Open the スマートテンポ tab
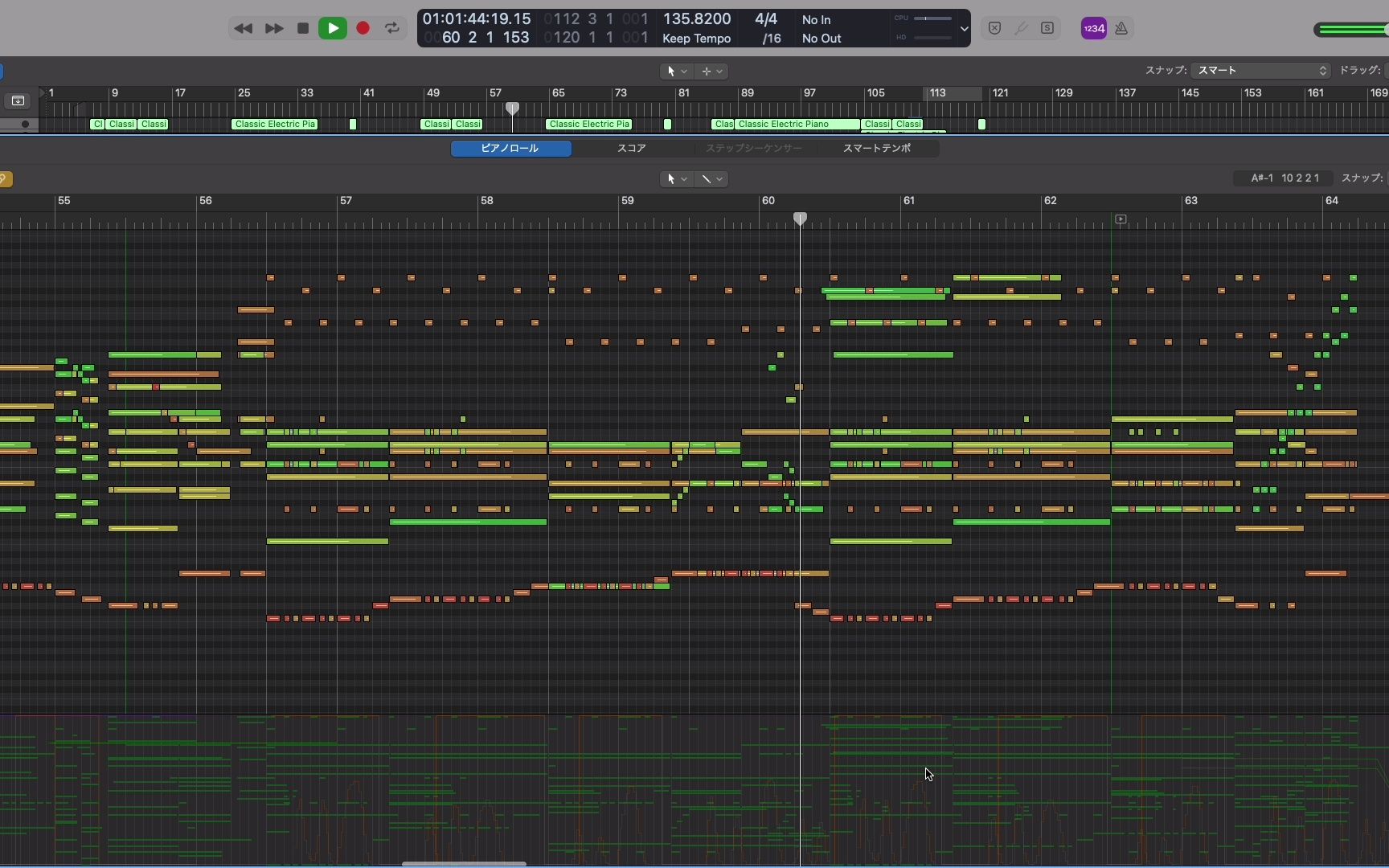The width and height of the screenshot is (1389, 868). coord(876,149)
